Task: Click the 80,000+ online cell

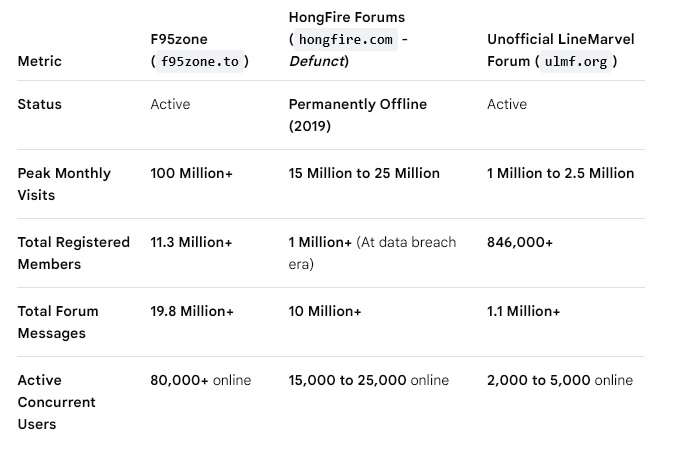Action: point(201,380)
